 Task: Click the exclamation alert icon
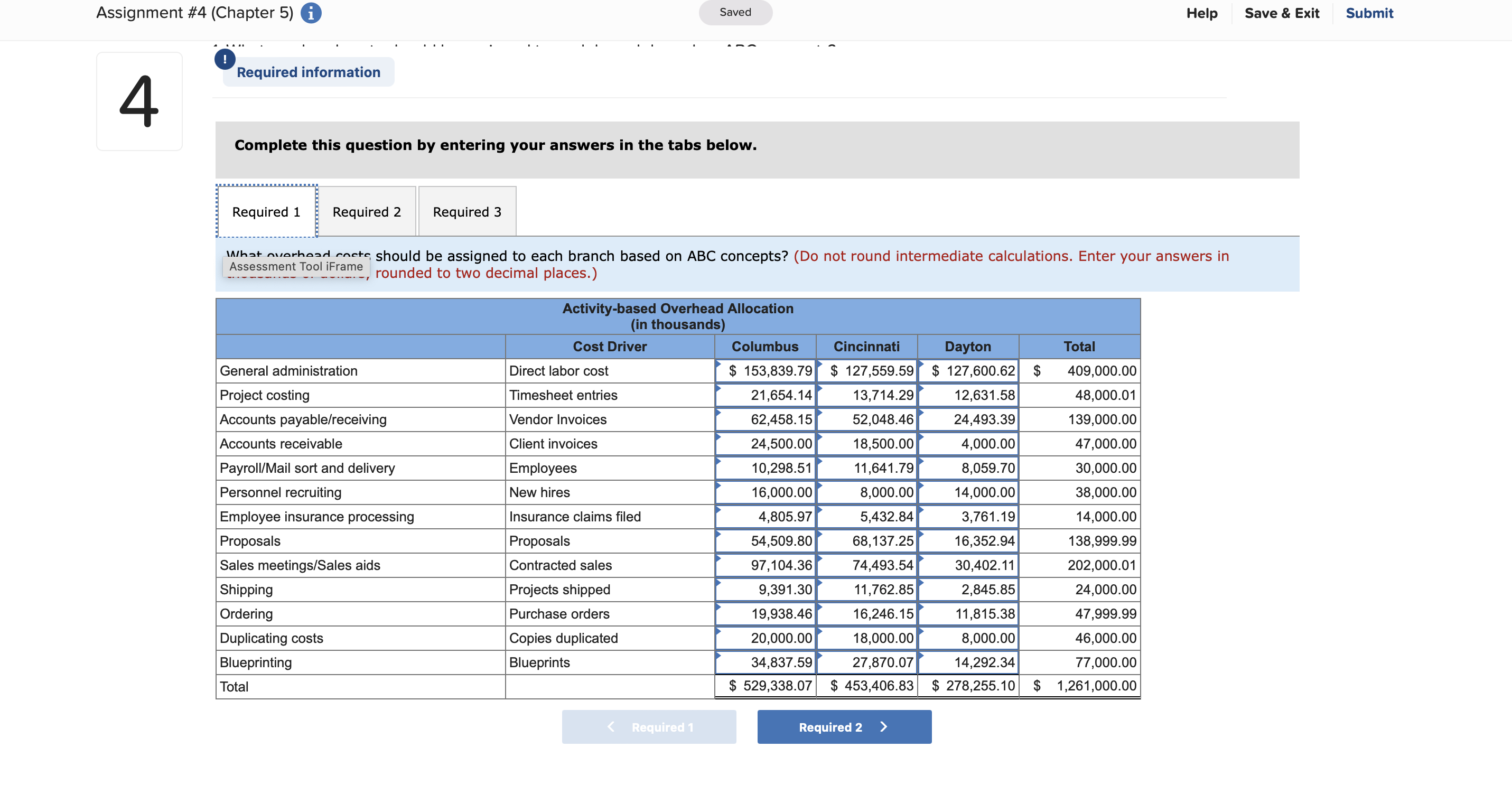pyautogui.click(x=225, y=59)
